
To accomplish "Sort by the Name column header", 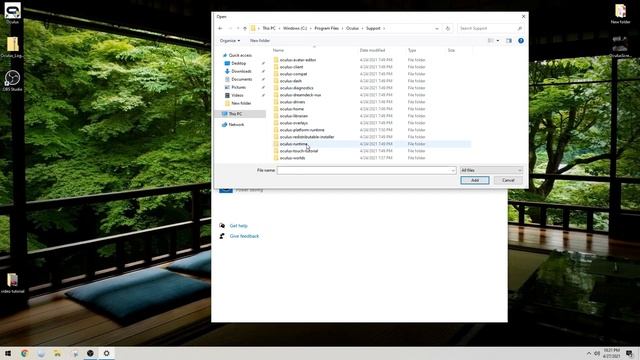I will [x=278, y=50].
